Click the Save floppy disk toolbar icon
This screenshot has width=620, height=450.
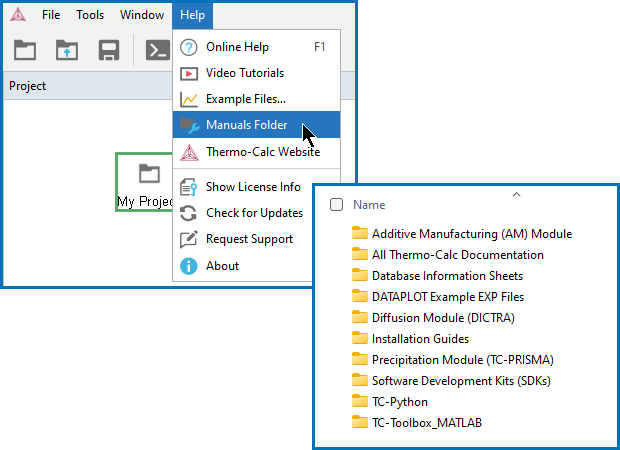[x=109, y=50]
